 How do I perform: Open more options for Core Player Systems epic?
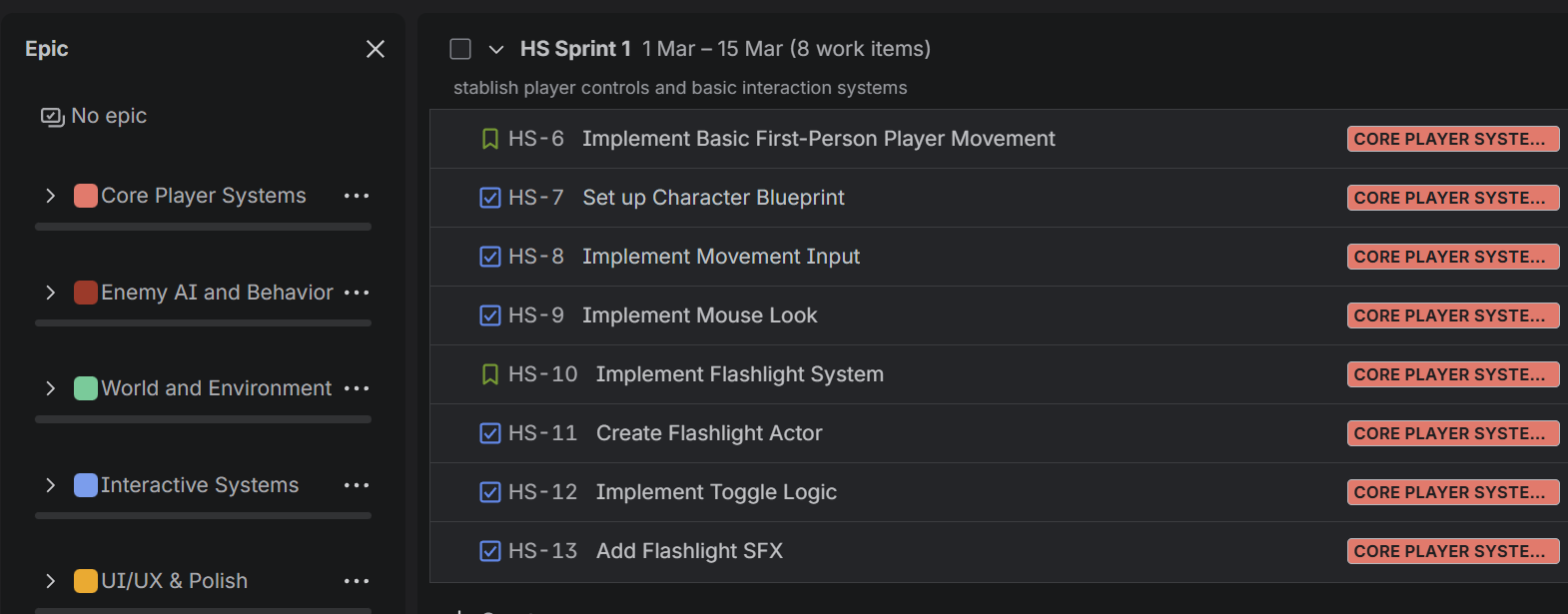click(x=357, y=196)
